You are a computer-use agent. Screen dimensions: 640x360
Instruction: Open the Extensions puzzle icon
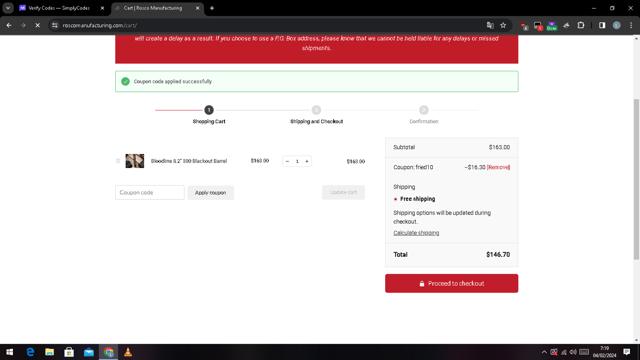pos(581,25)
